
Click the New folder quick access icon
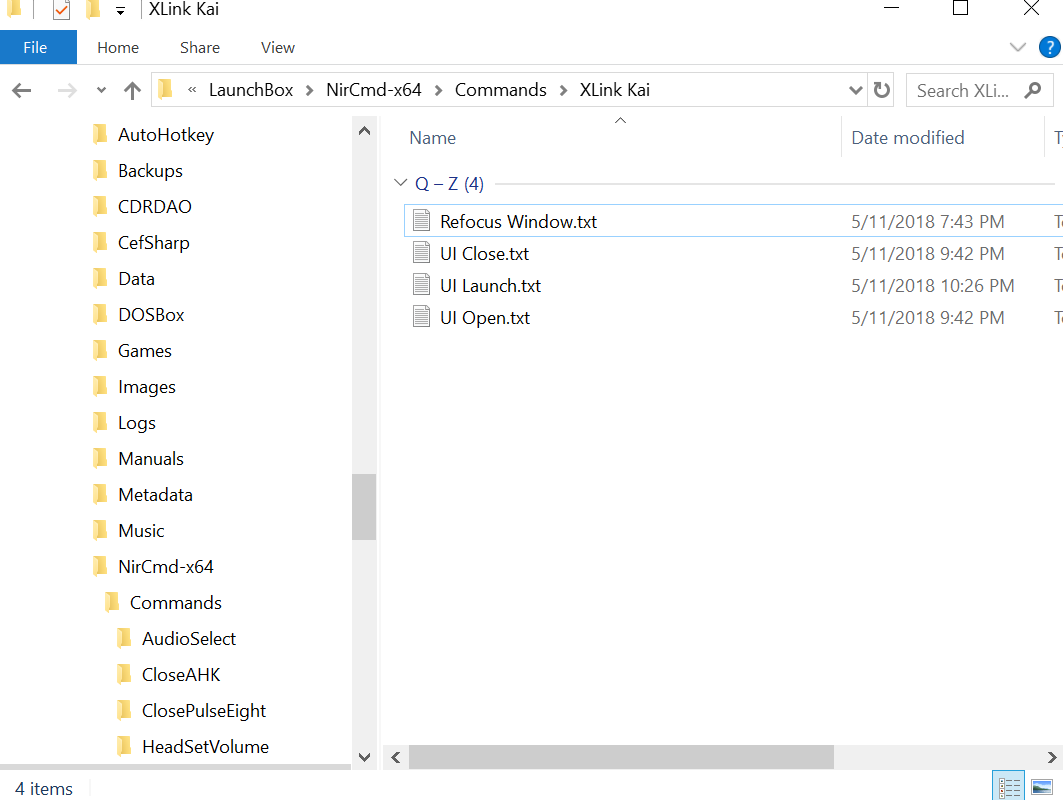[94, 9]
